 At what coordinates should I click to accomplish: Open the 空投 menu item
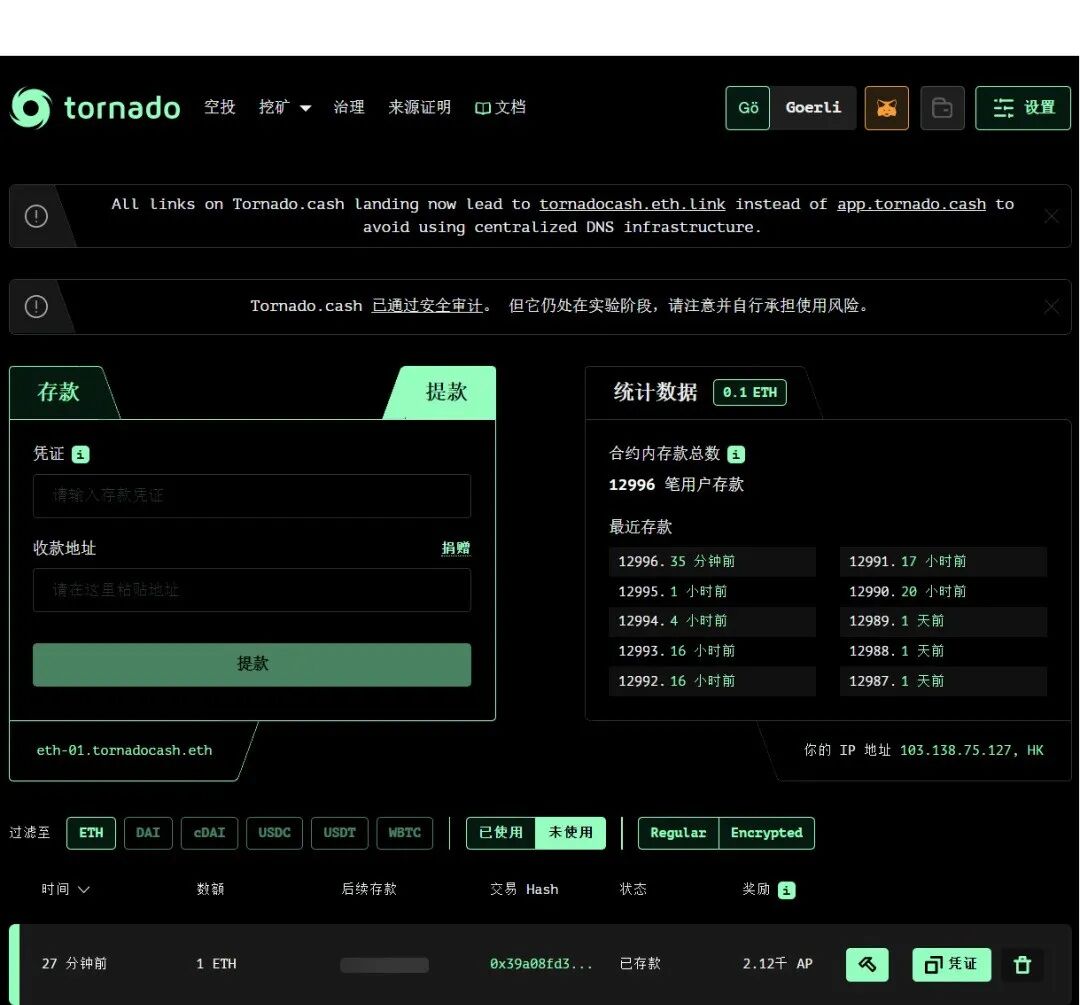(x=220, y=107)
